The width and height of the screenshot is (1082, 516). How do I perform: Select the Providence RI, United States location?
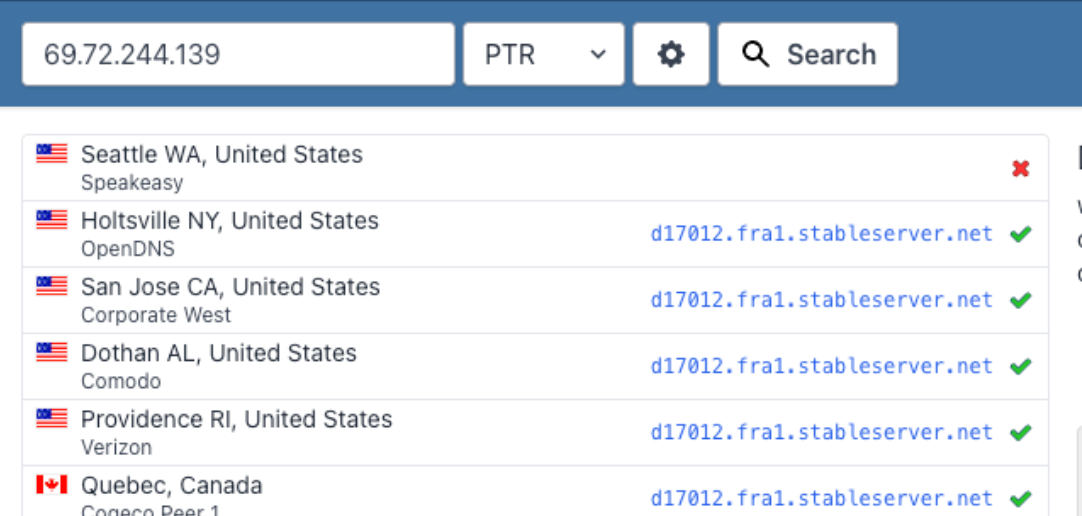[236, 420]
